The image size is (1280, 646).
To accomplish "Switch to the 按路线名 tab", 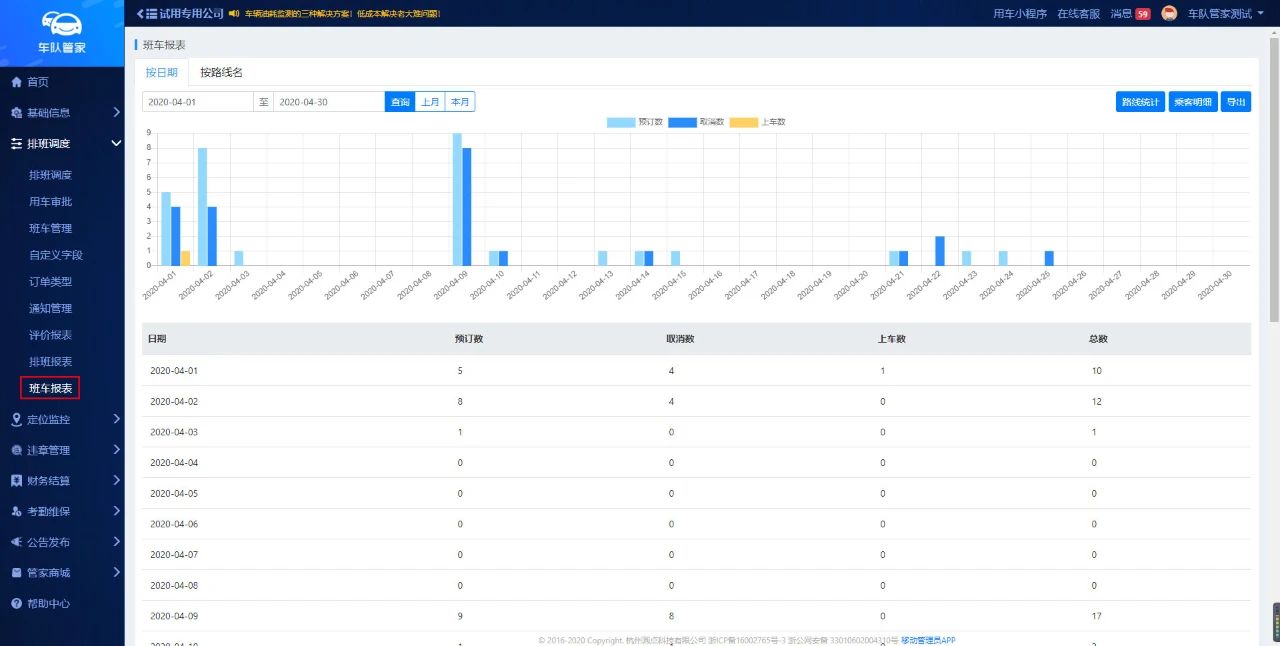I will pos(221,72).
